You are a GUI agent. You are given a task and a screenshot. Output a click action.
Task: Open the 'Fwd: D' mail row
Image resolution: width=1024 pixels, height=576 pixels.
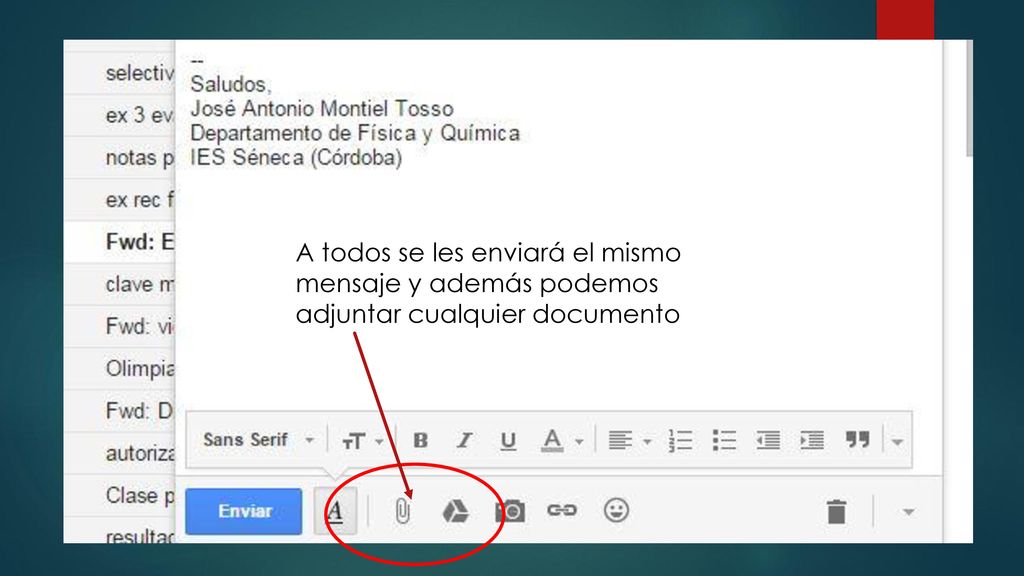pyautogui.click(x=120, y=411)
